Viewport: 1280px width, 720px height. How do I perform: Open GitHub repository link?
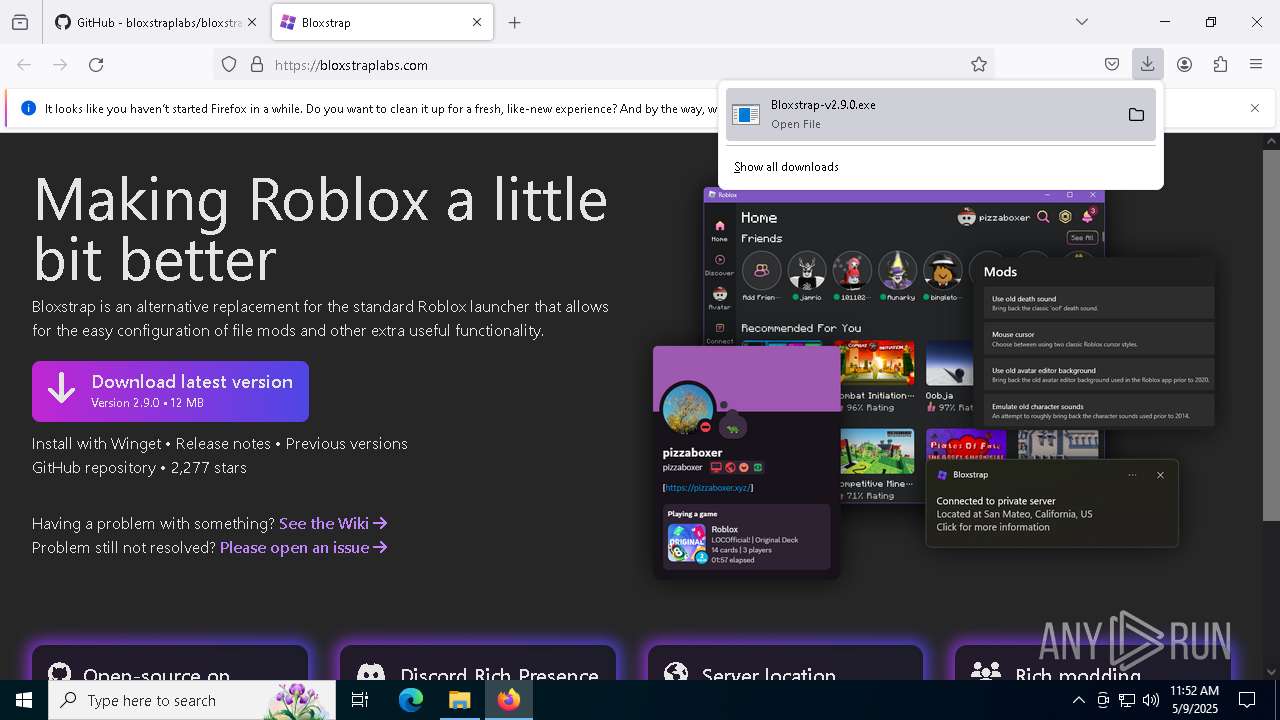[x=94, y=467]
